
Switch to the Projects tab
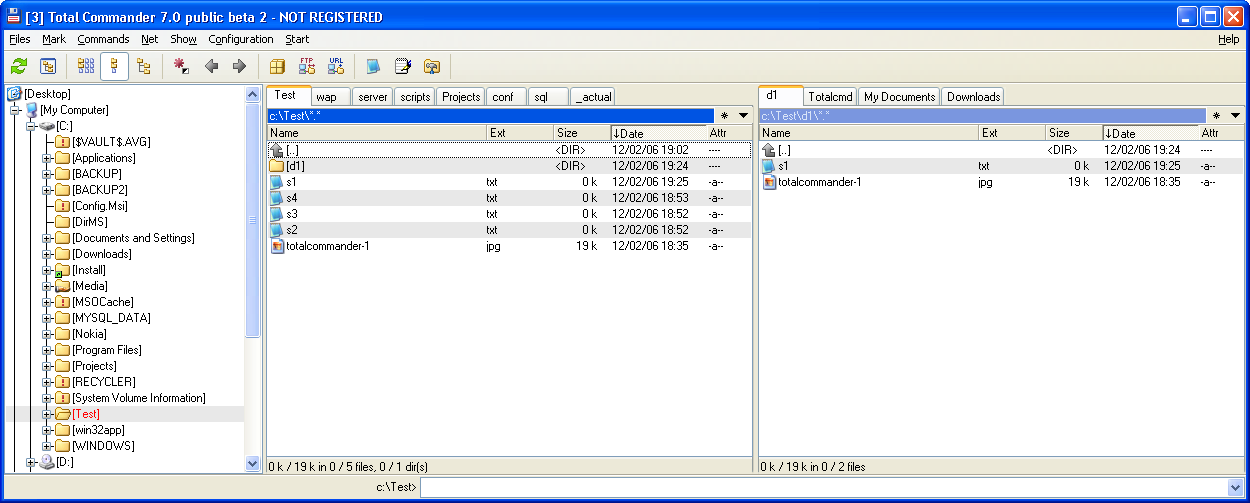pos(461,97)
